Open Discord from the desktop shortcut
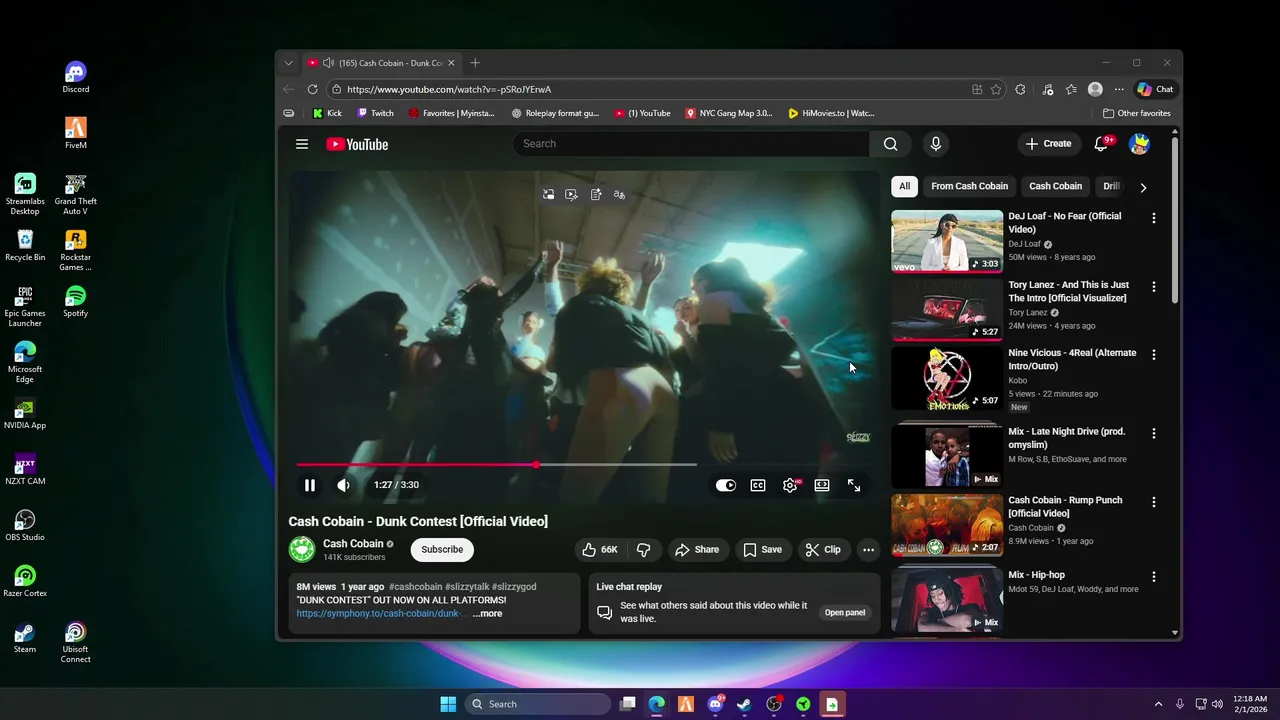 [76, 78]
